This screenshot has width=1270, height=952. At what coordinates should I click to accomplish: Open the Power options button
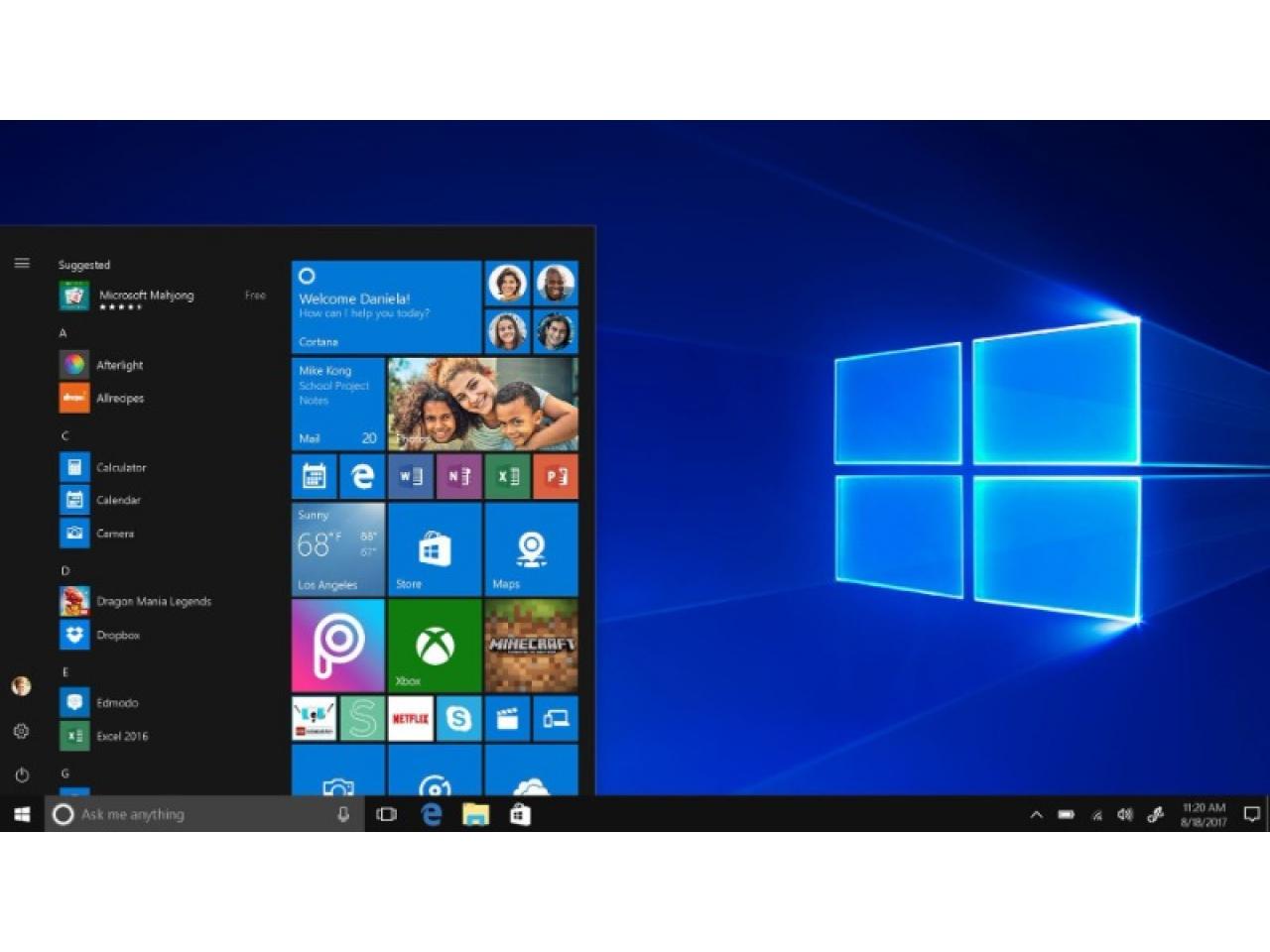pos(22,774)
